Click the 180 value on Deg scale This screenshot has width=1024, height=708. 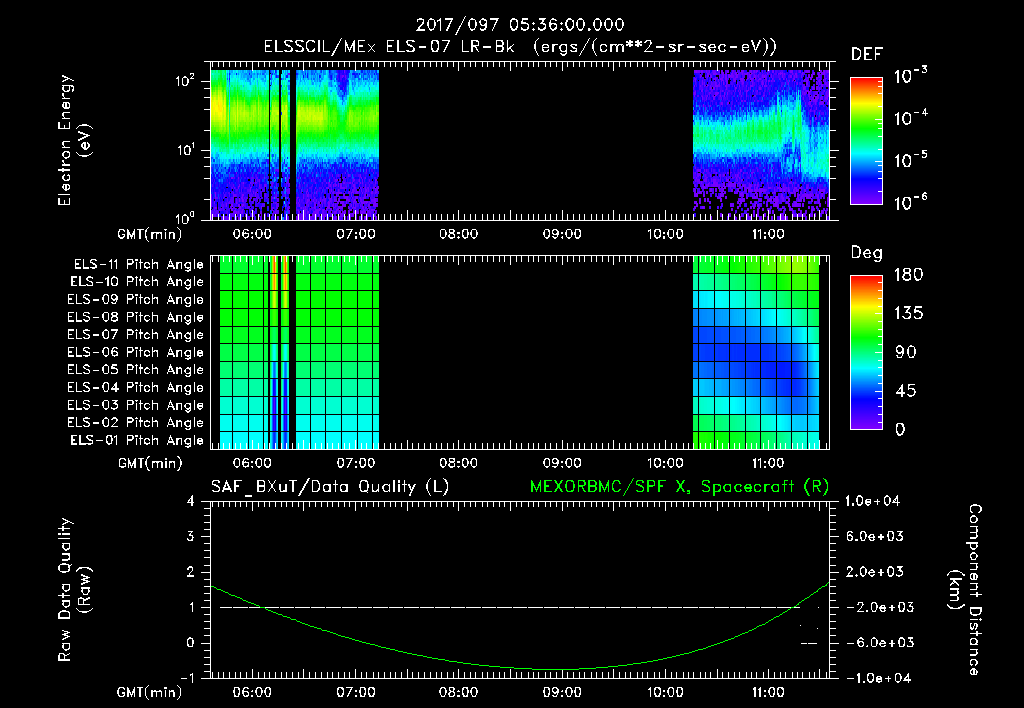pyautogui.click(x=908, y=275)
